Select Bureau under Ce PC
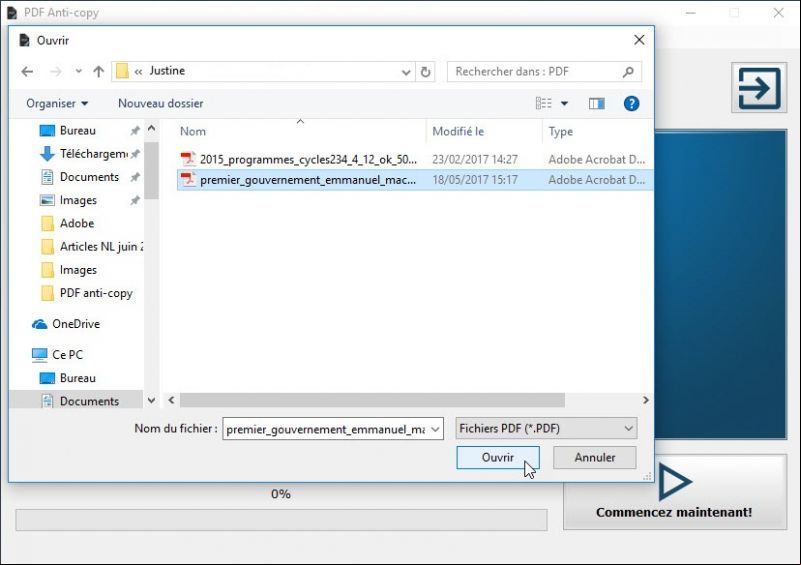This screenshot has height=565, width=801. pos(67,378)
